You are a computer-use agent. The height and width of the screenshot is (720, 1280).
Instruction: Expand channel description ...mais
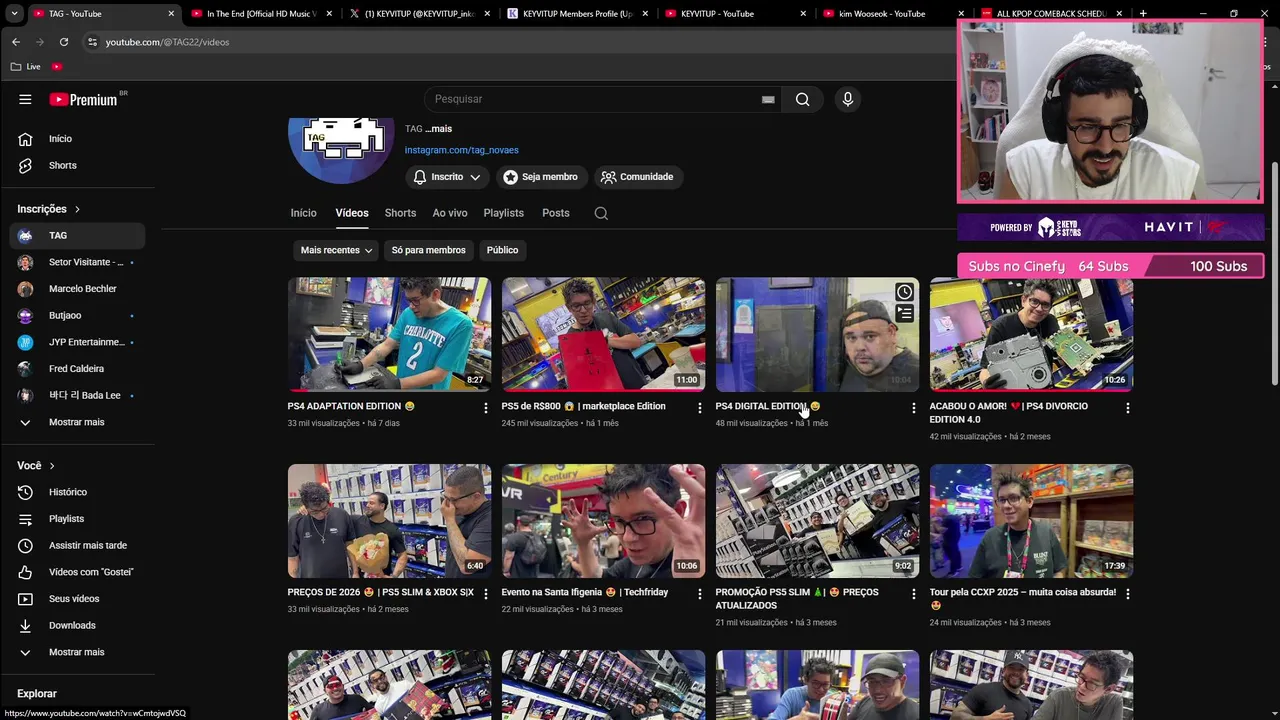point(438,129)
